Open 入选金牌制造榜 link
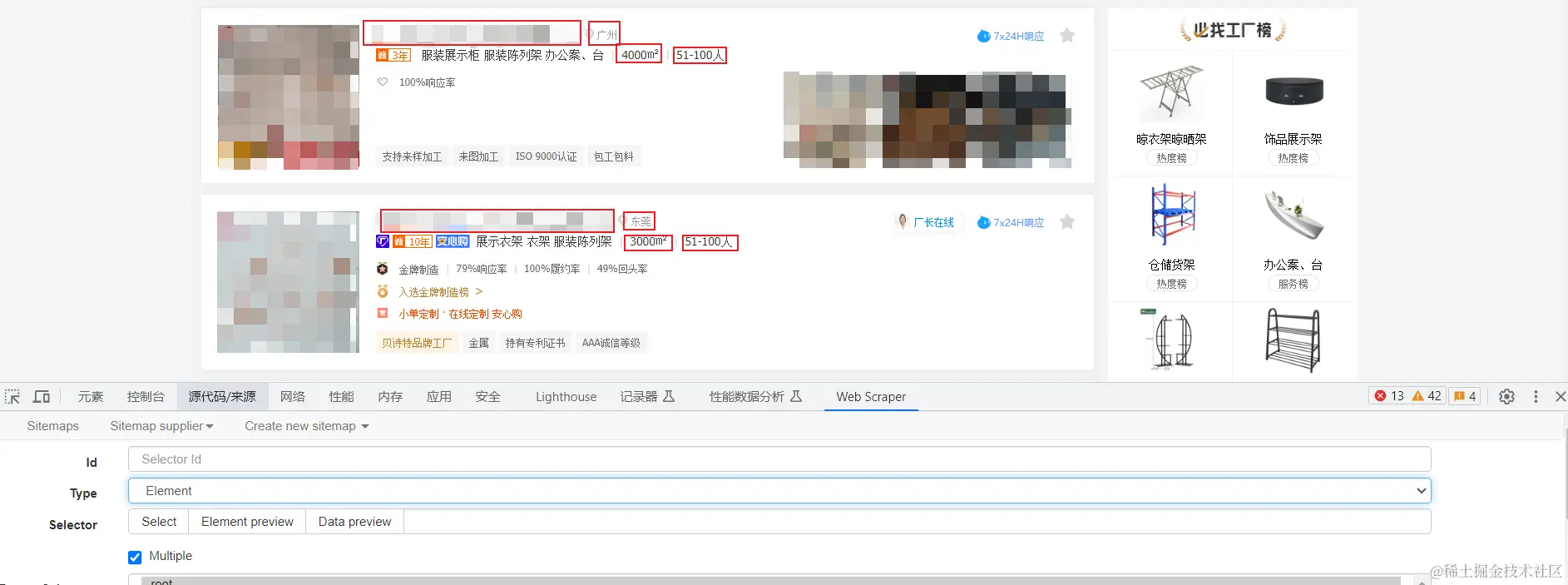The width and height of the screenshot is (1568, 585). tap(441, 292)
